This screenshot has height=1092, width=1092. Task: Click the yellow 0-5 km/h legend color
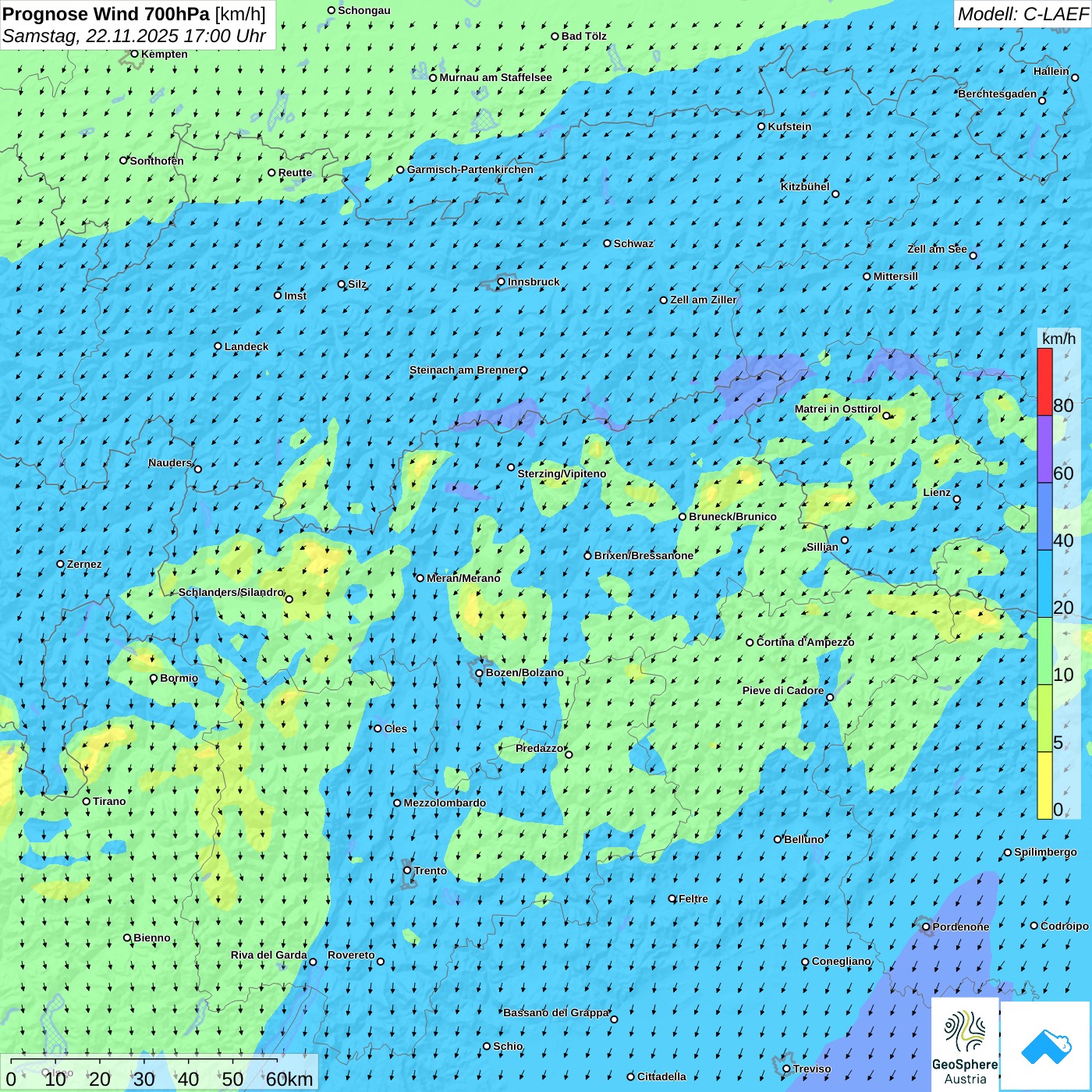[1044, 785]
